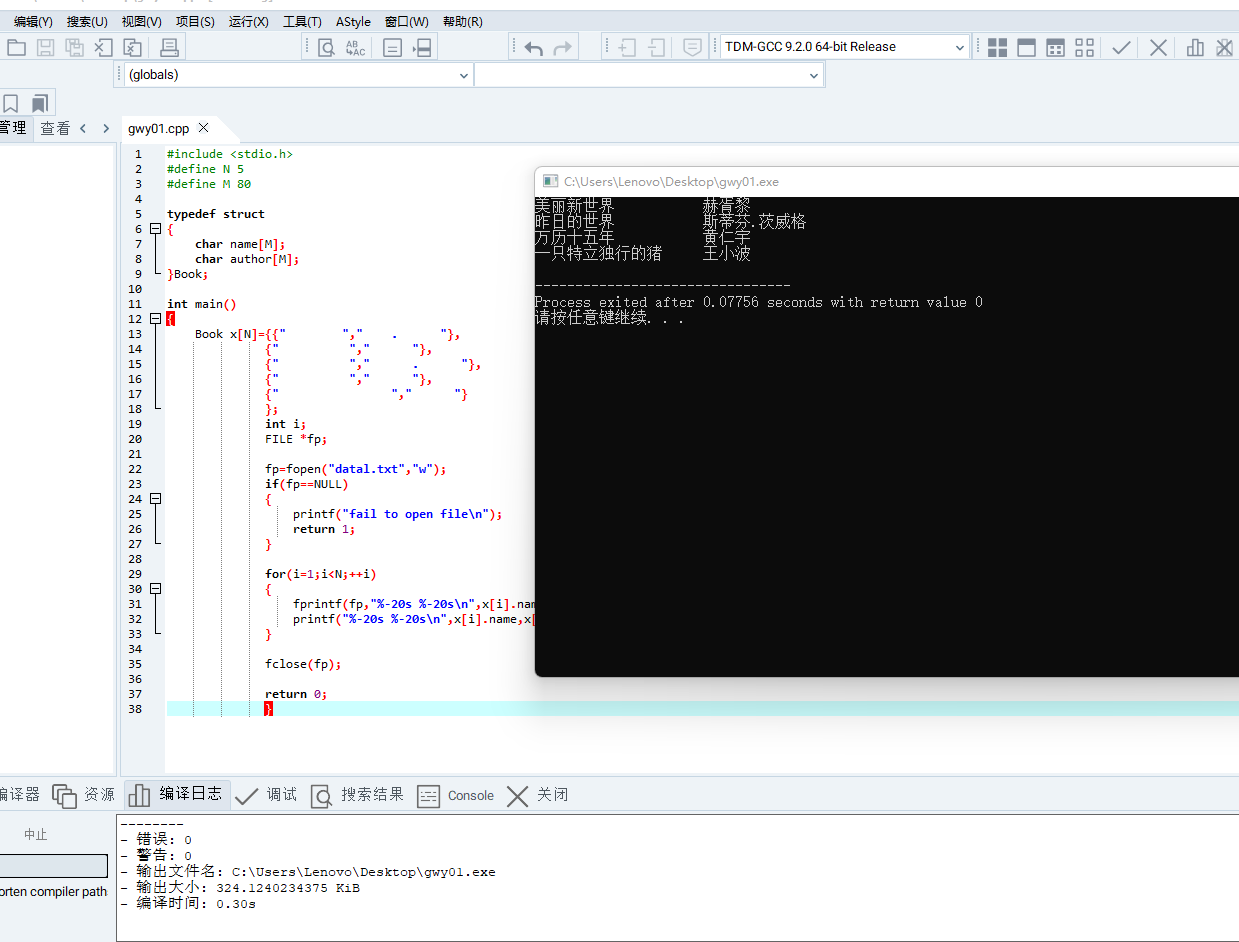Screen dimensions: 1239x942
Task: Click the 中止 abort button
Action: 36,834
